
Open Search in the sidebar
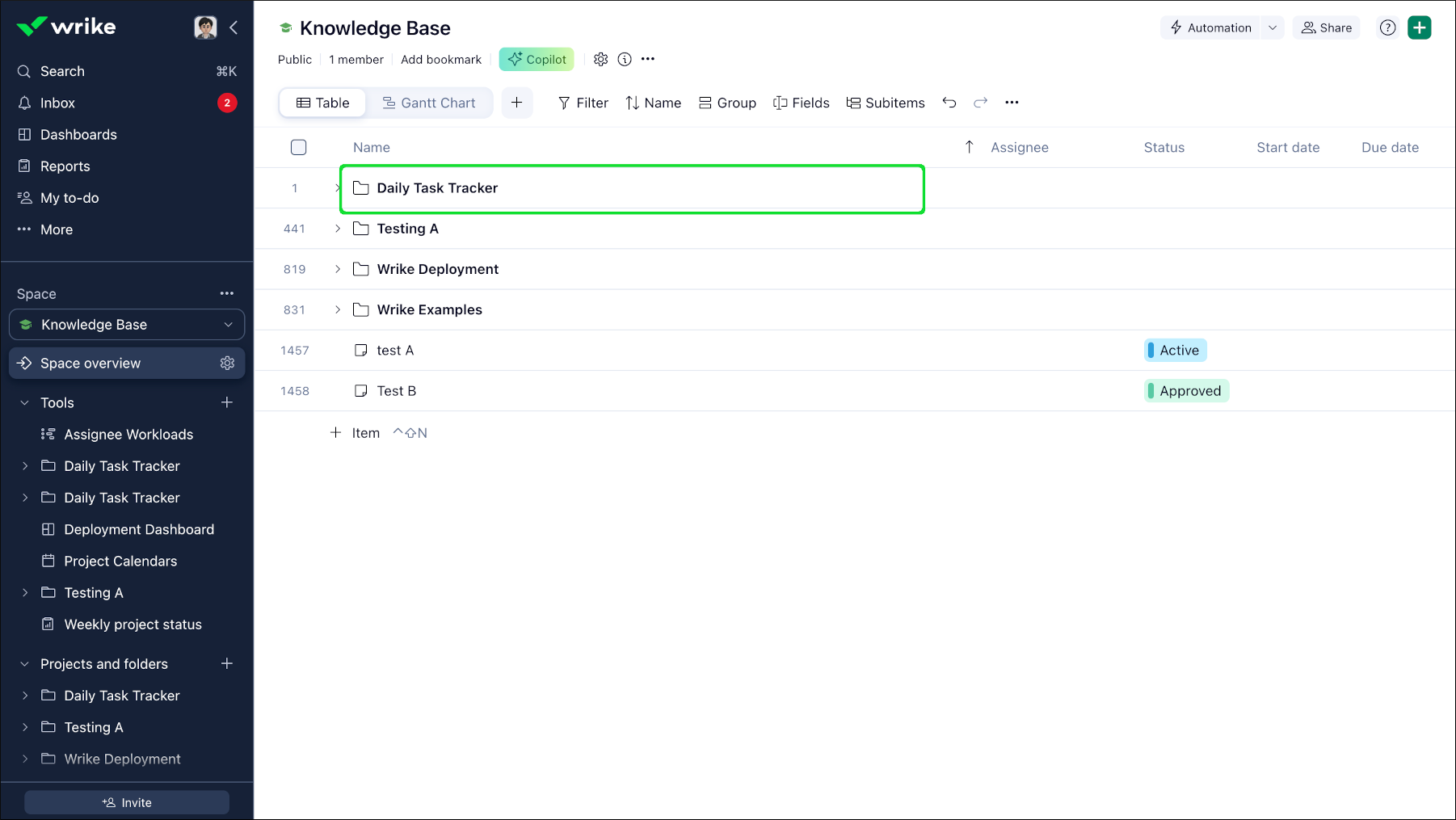[x=127, y=71]
